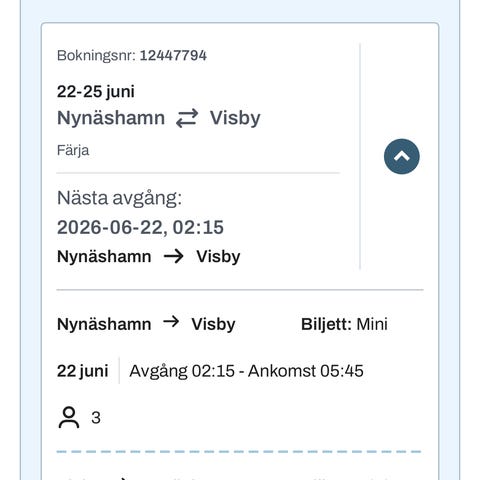Collapse the booking card with chevron button

(402, 156)
